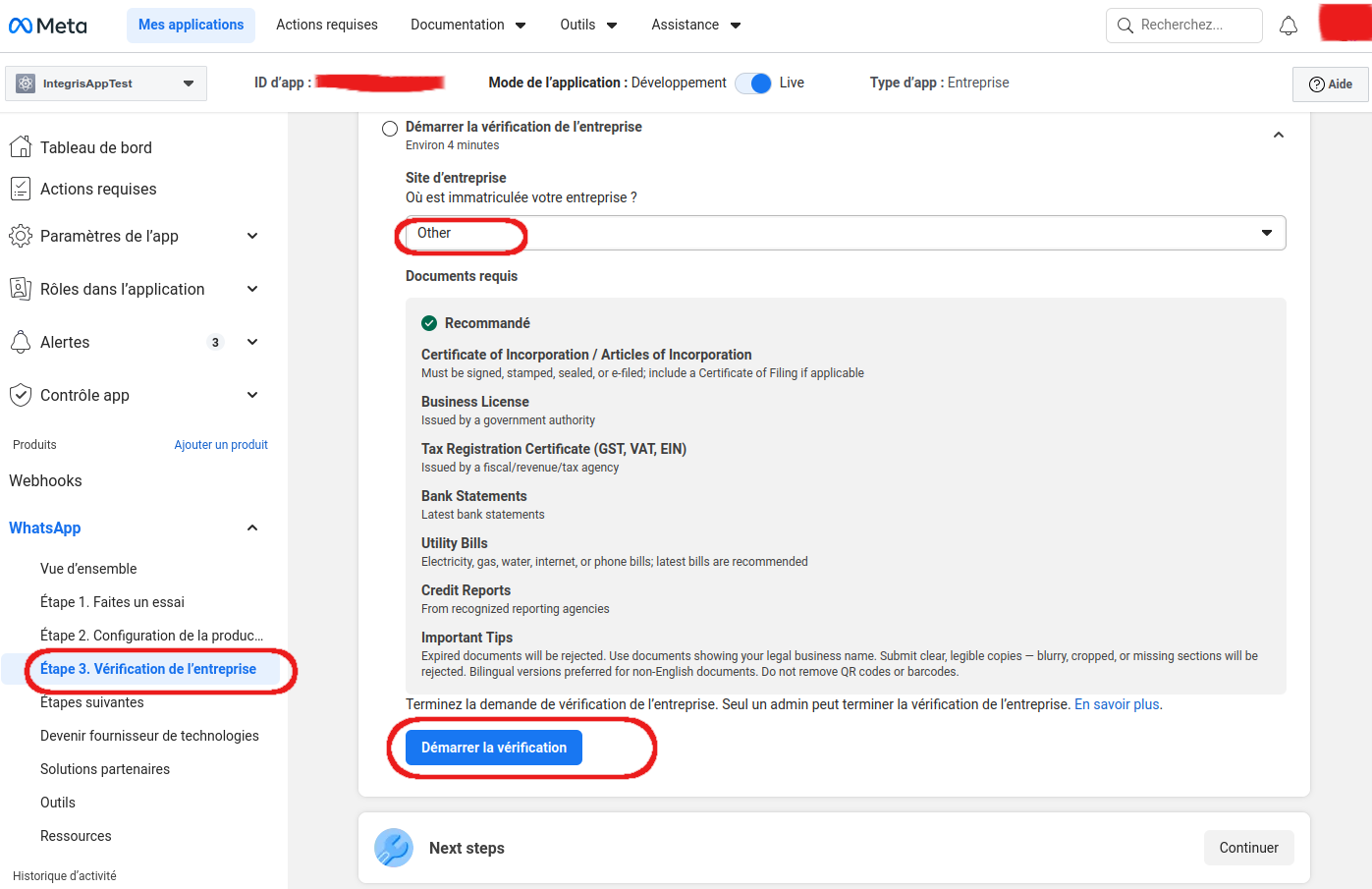
Task: Open the Outils top menu
Action: point(589,25)
